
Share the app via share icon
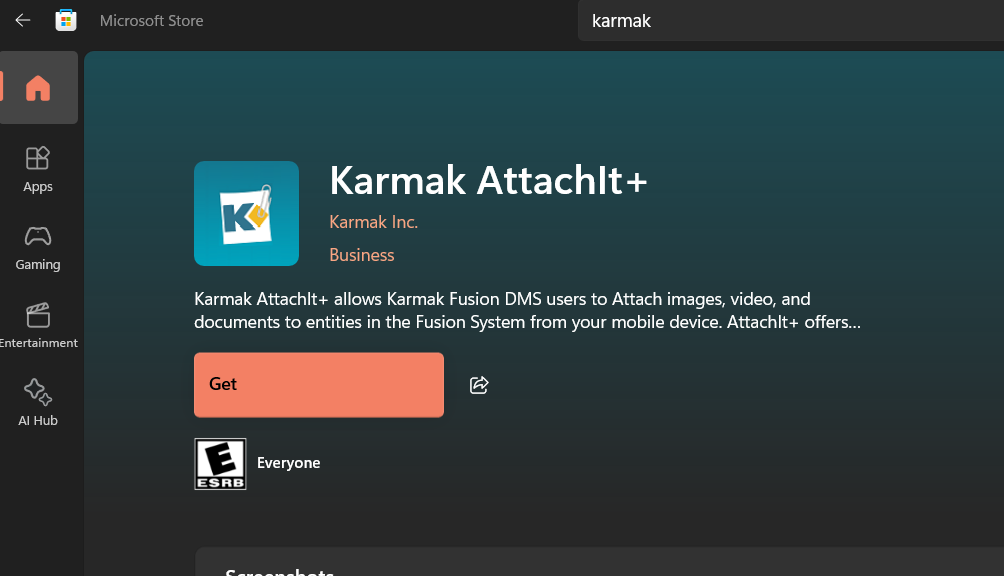click(x=479, y=385)
